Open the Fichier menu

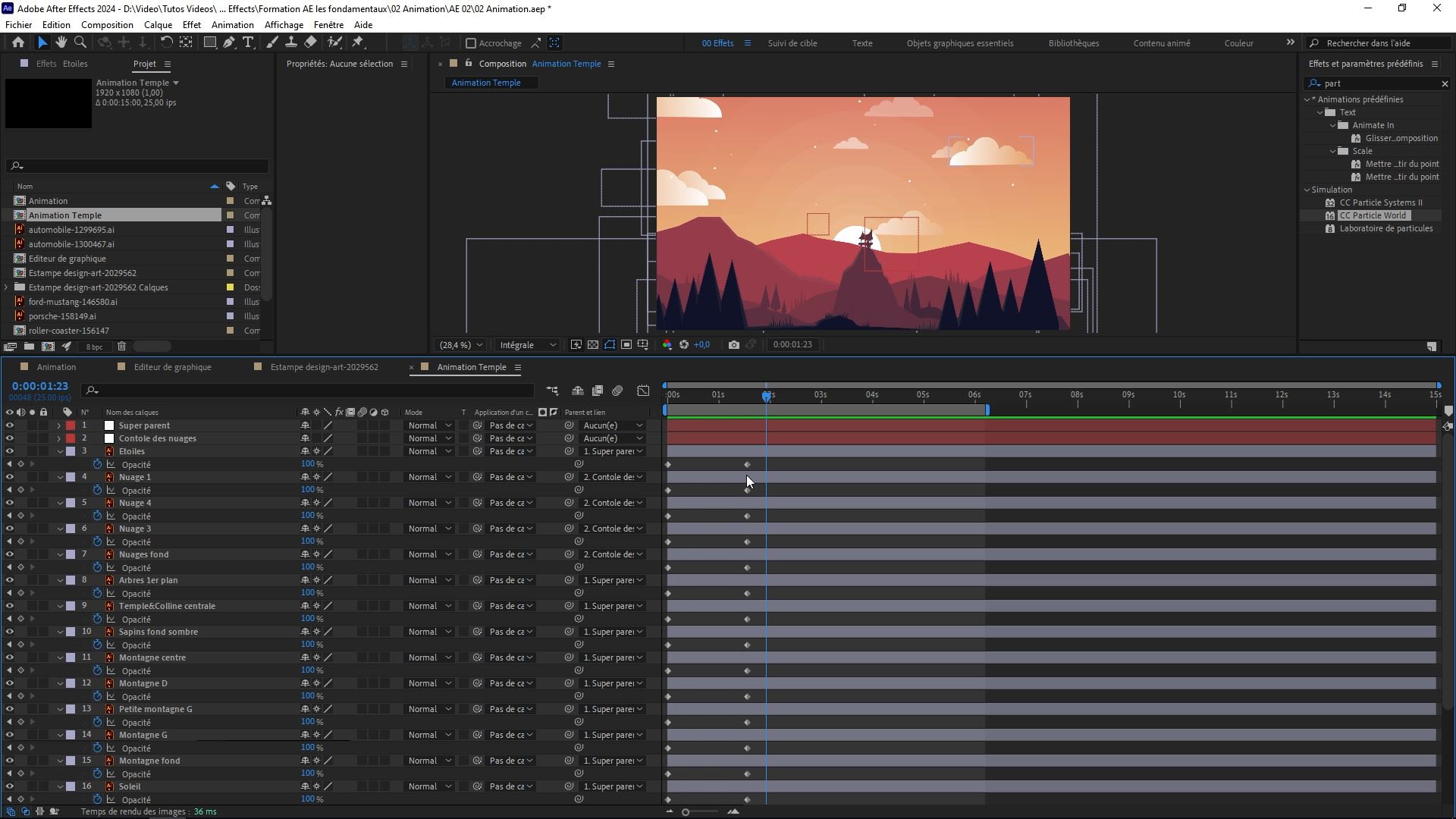coord(19,24)
